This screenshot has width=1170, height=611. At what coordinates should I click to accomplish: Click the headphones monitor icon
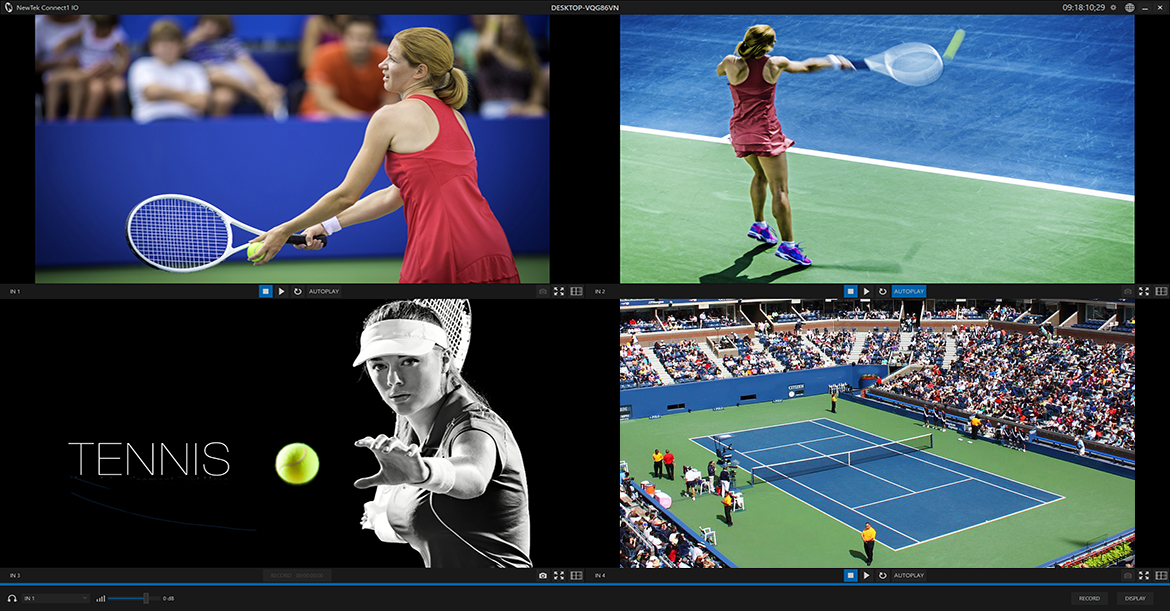11,598
